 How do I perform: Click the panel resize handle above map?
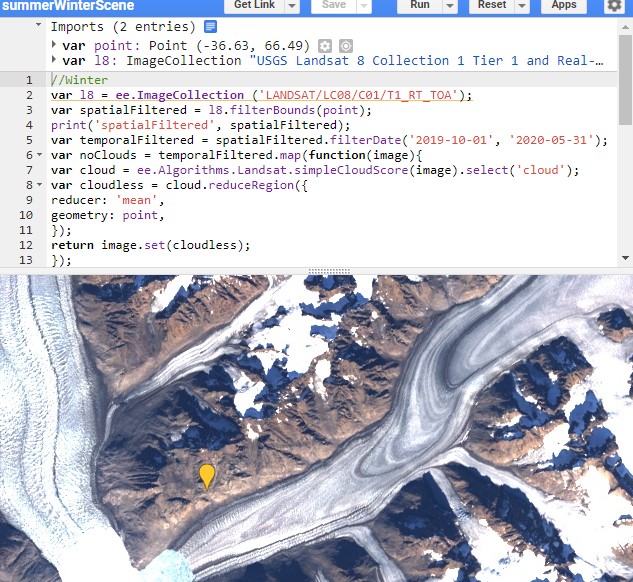pyautogui.click(x=316, y=271)
